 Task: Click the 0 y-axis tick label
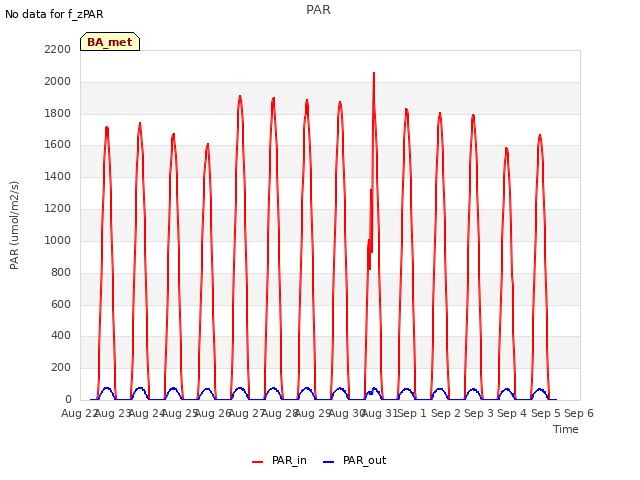[68, 399]
